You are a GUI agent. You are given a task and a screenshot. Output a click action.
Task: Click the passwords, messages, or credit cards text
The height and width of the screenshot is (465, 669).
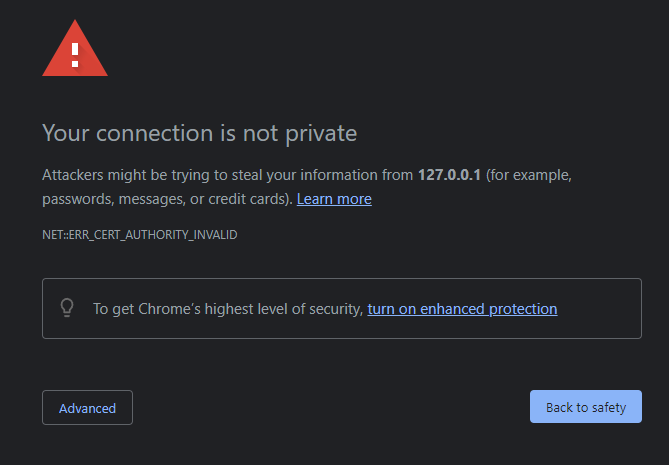tap(167, 199)
